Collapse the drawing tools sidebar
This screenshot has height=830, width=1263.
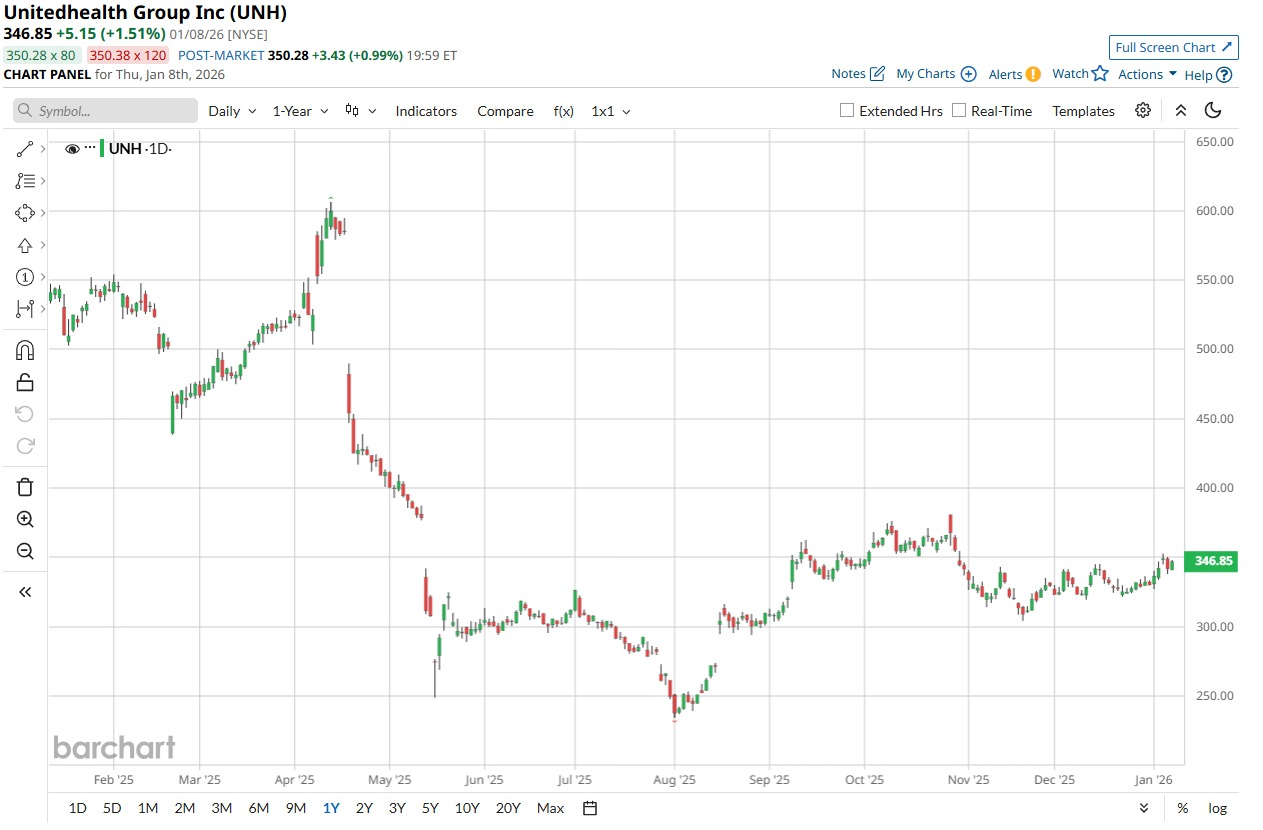25,592
